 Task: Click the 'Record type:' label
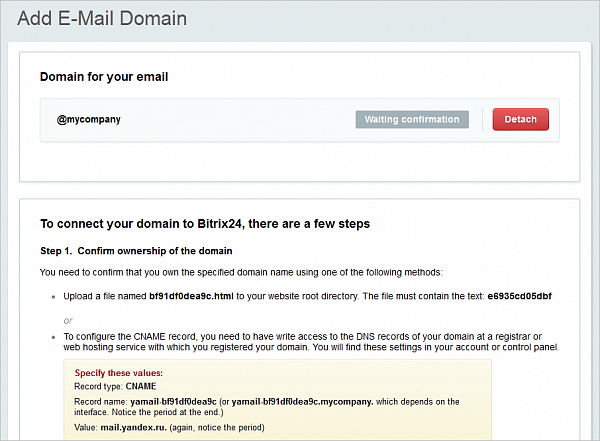(99, 386)
